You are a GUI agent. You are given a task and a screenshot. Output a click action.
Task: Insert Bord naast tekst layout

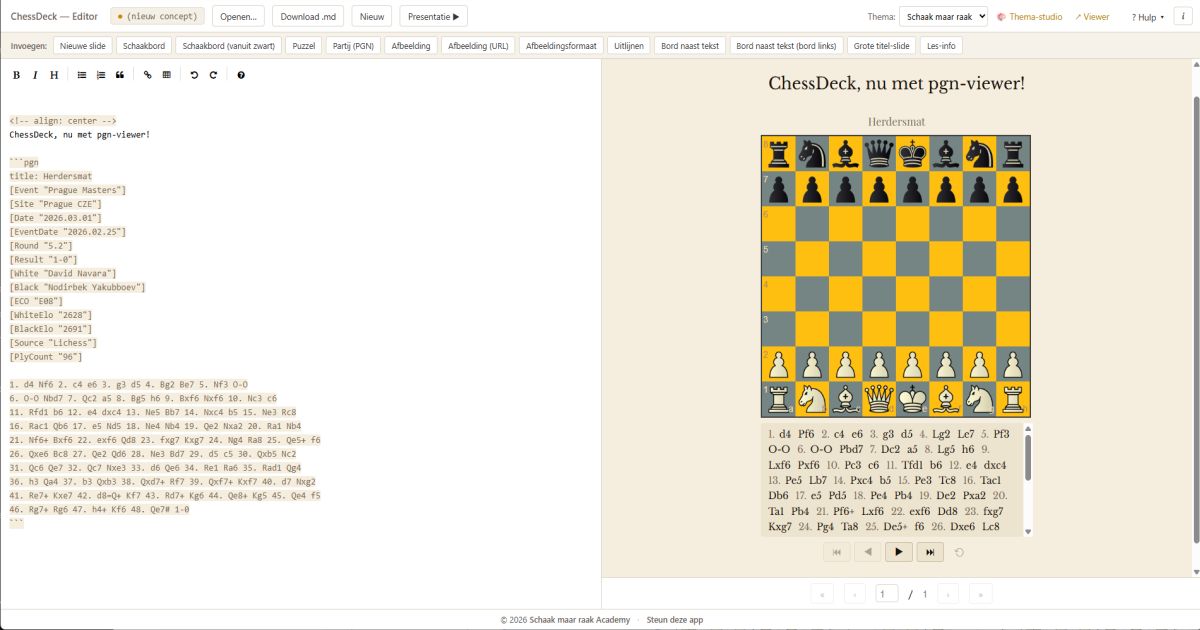pos(690,46)
